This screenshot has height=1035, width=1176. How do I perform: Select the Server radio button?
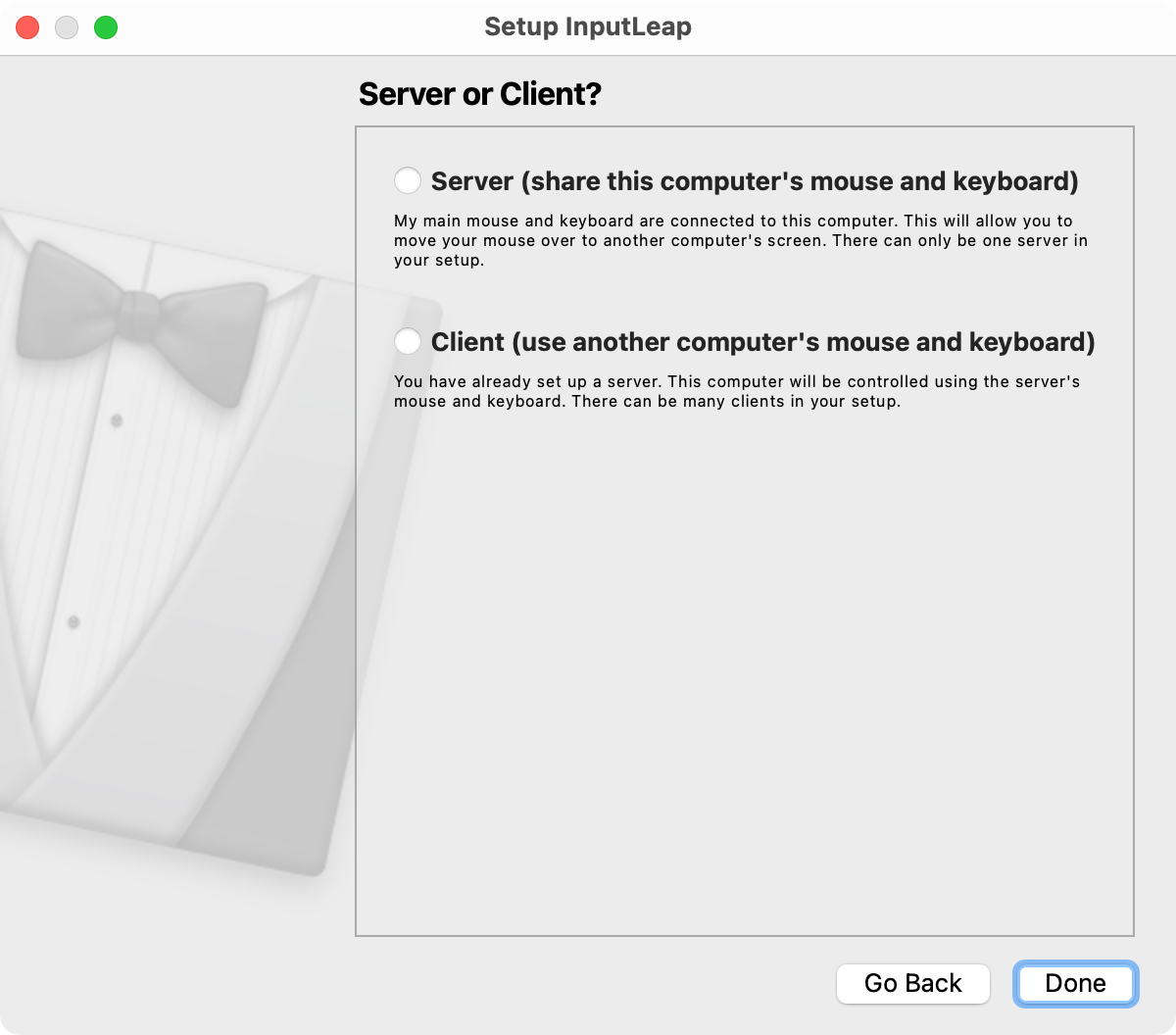407,180
